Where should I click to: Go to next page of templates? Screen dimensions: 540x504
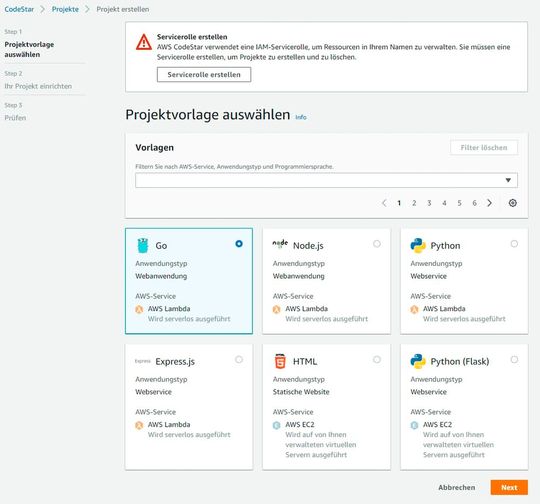click(489, 203)
